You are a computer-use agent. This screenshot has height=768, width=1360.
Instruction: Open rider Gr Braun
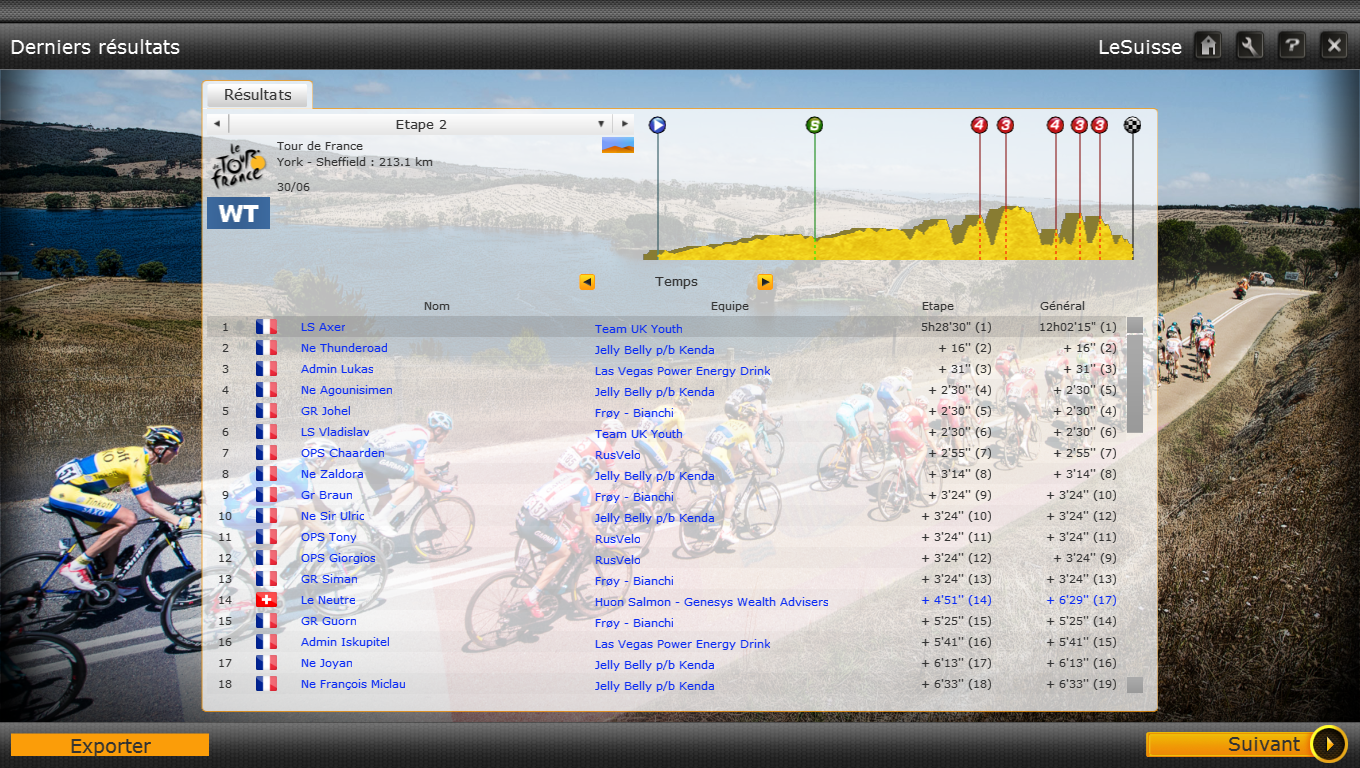point(327,495)
